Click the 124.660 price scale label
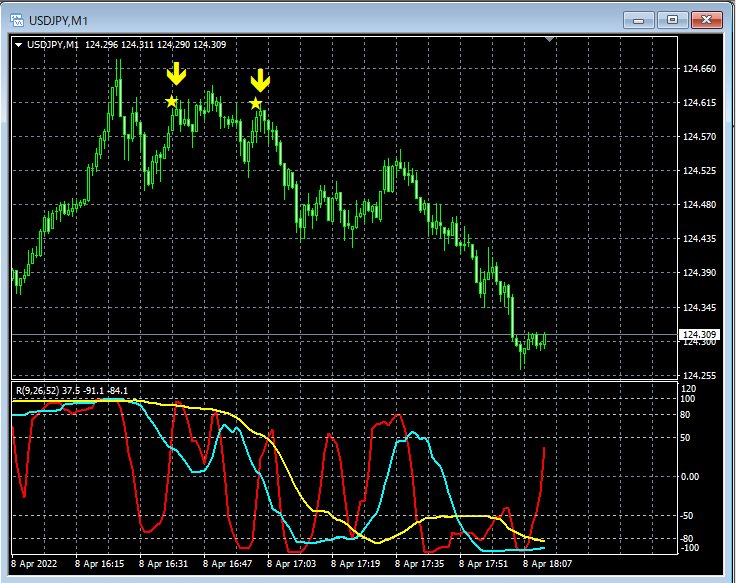This screenshot has height=583, width=737. tap(699, 69)
